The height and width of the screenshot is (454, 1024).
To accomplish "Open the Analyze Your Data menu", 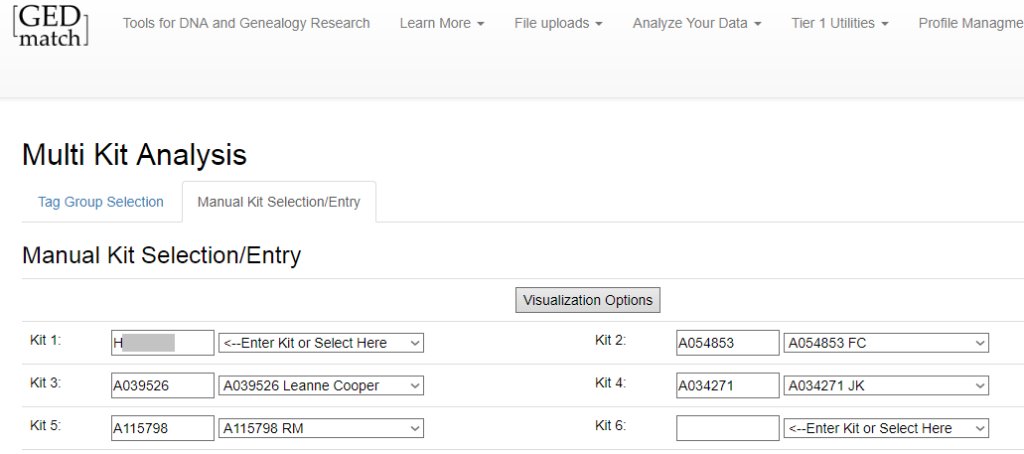I will click(x=697, y=24).
